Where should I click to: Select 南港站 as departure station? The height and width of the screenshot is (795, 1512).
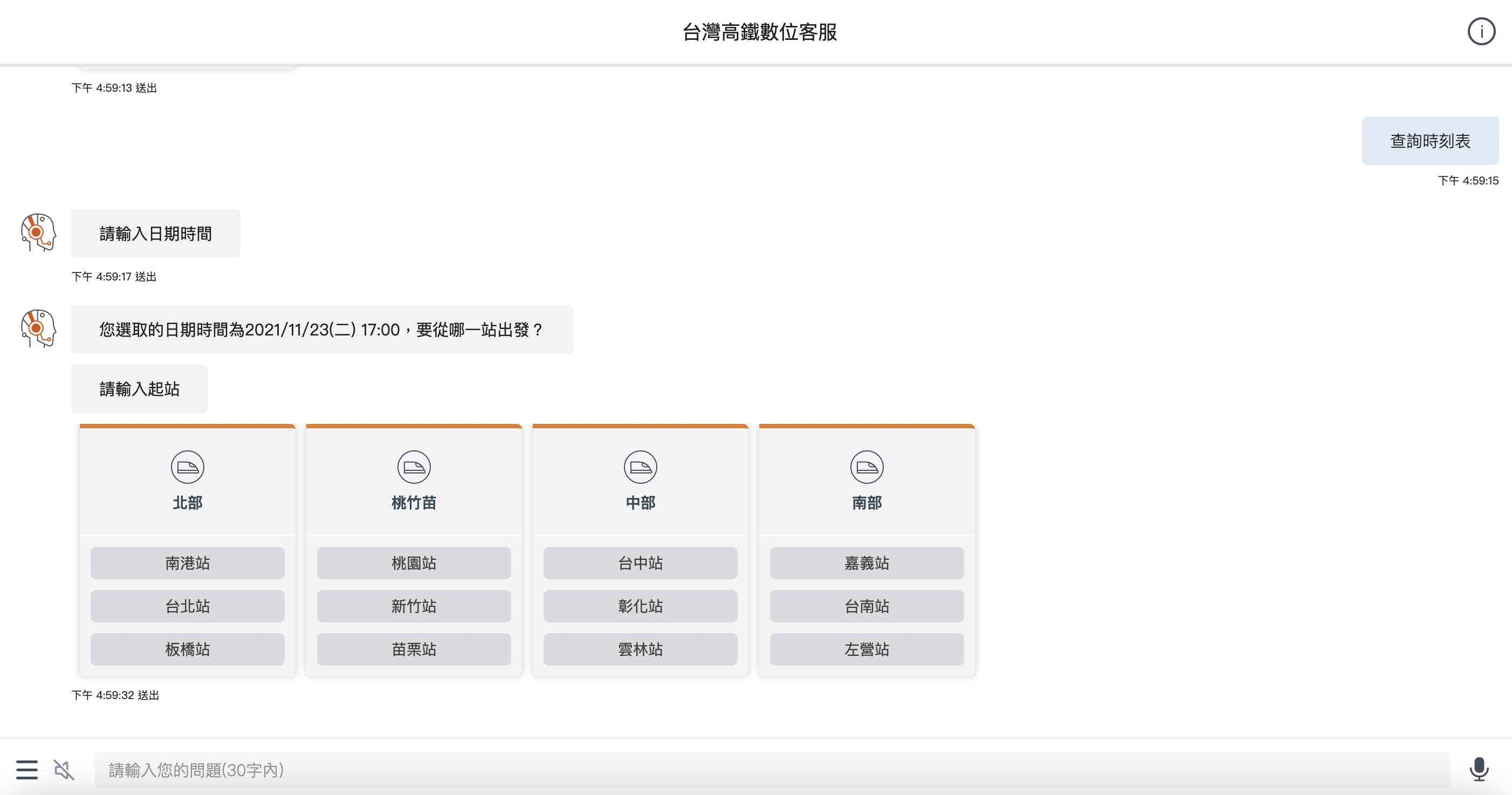click(x=187, y=563)
